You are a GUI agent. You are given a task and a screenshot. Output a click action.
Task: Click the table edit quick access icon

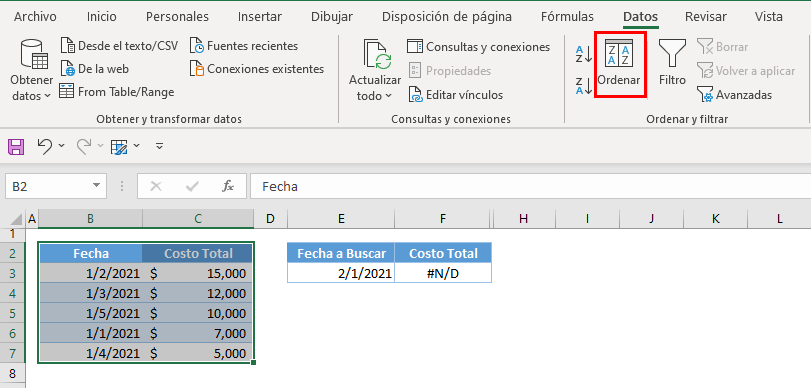pyautogui.click(x=119, y=147)
